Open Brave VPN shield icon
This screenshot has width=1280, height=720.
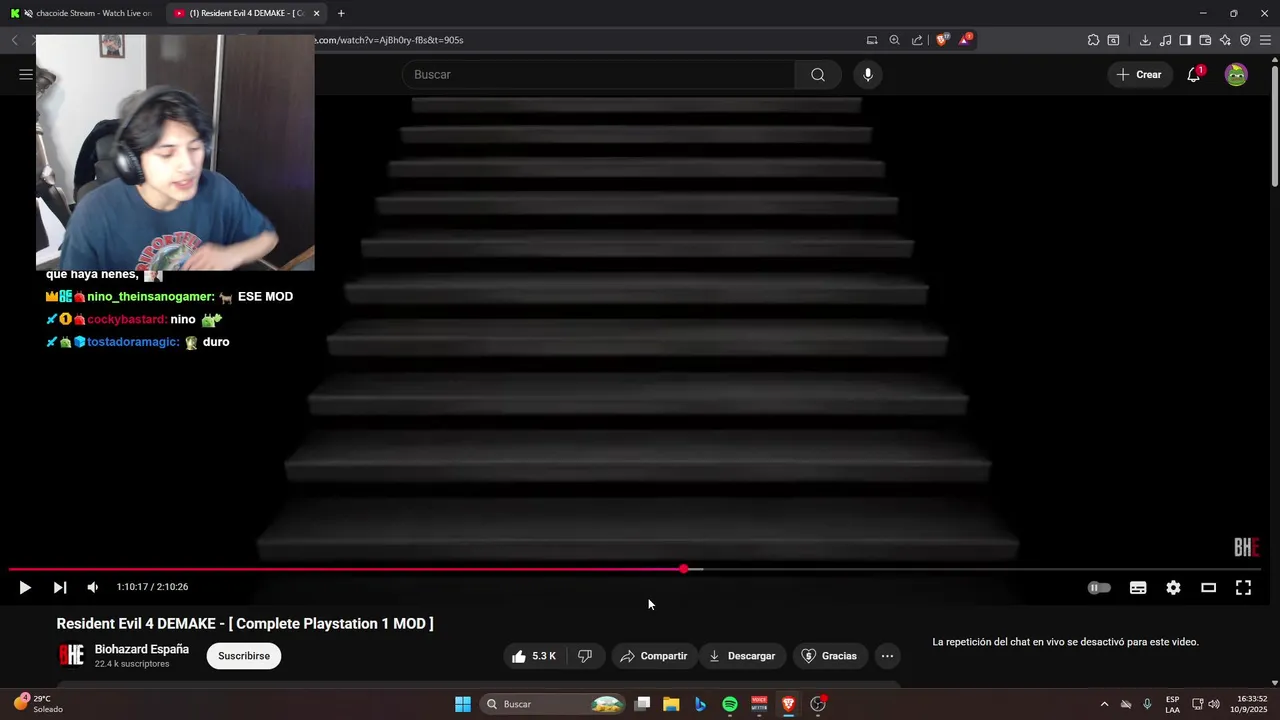coord(1245,40)
